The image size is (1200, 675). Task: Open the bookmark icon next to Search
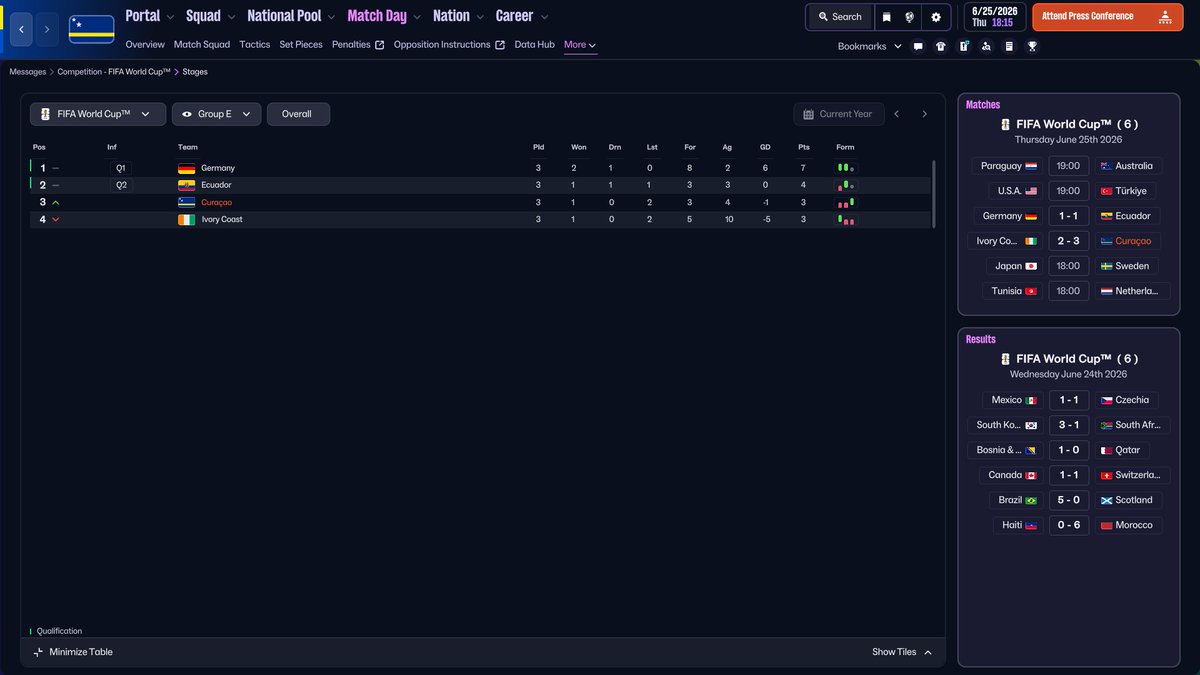point(886,17)
